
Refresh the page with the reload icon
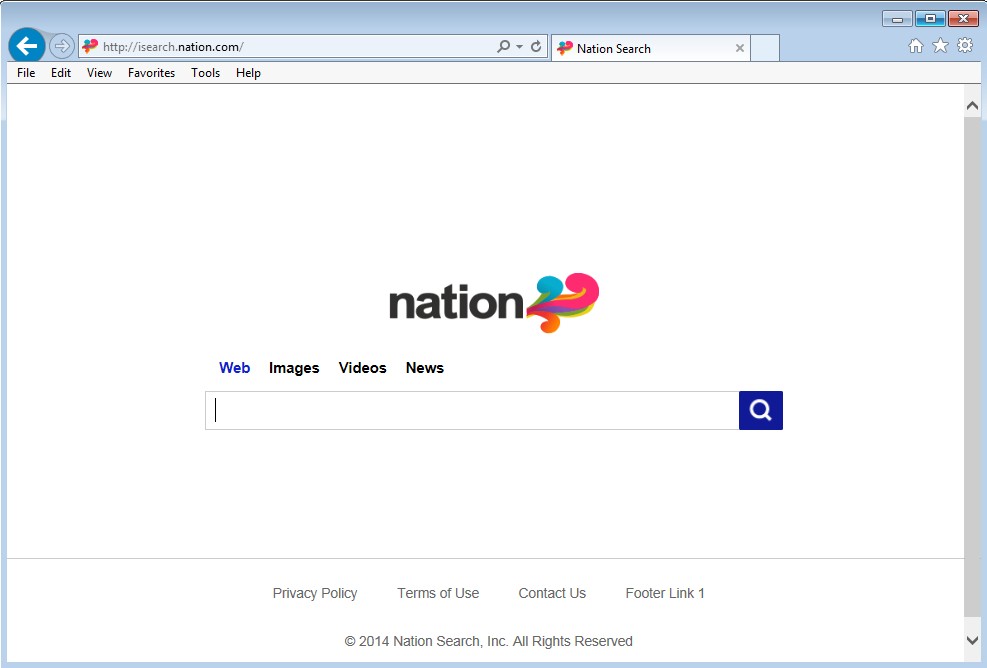536,47
